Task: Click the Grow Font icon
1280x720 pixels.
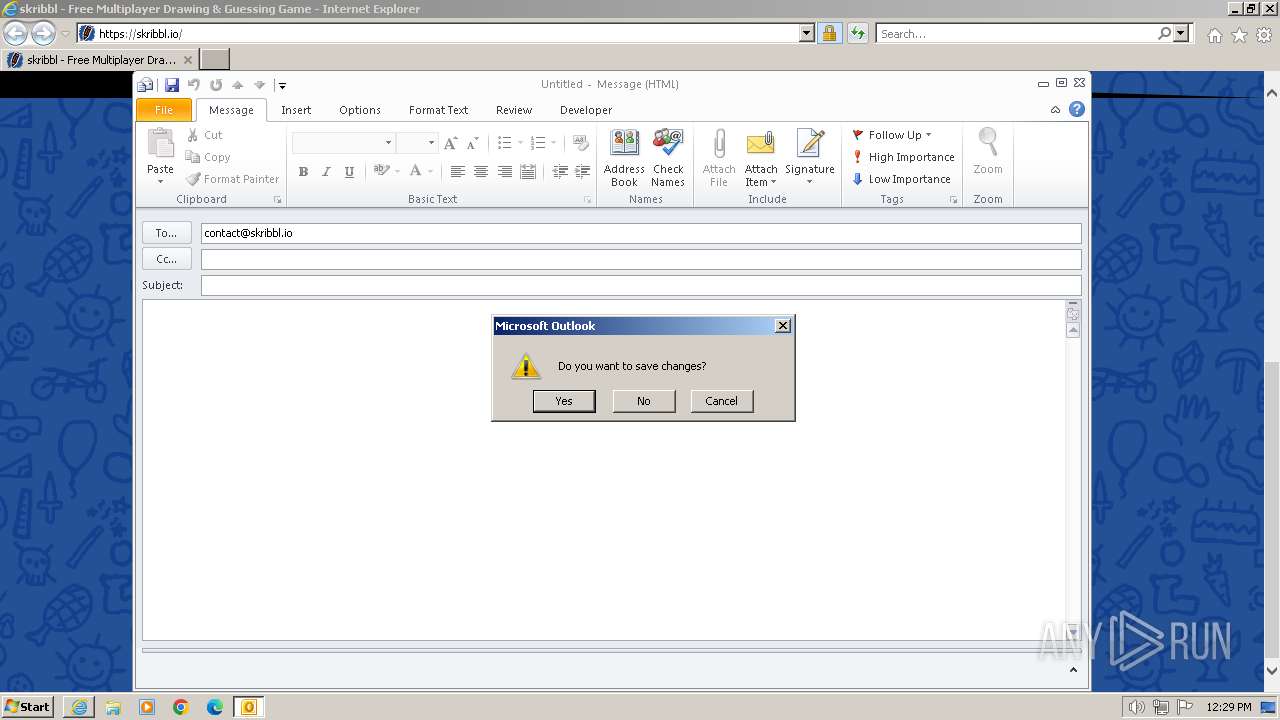Action: click(x=450, y=143)
